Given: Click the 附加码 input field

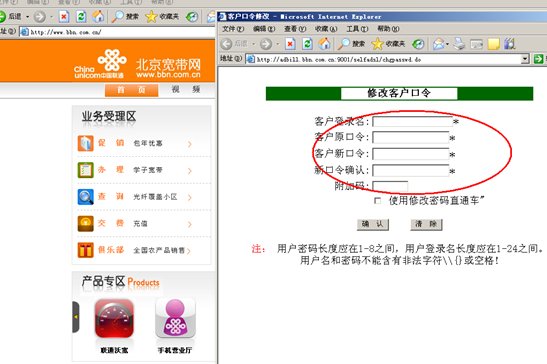Looking at the screenshot, I should click(x=390, y=186).
